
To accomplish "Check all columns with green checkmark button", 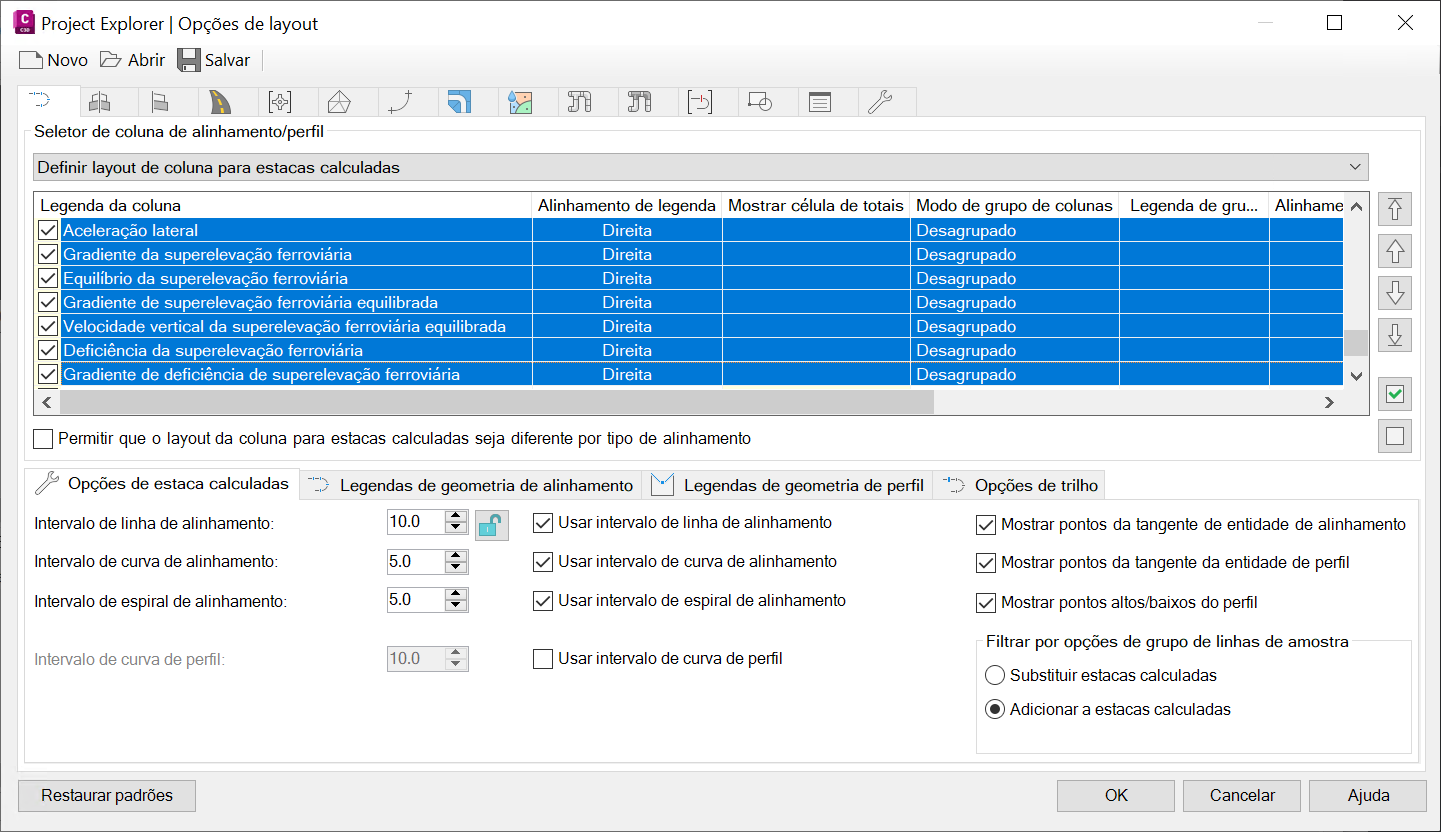I will [1395, 394].
